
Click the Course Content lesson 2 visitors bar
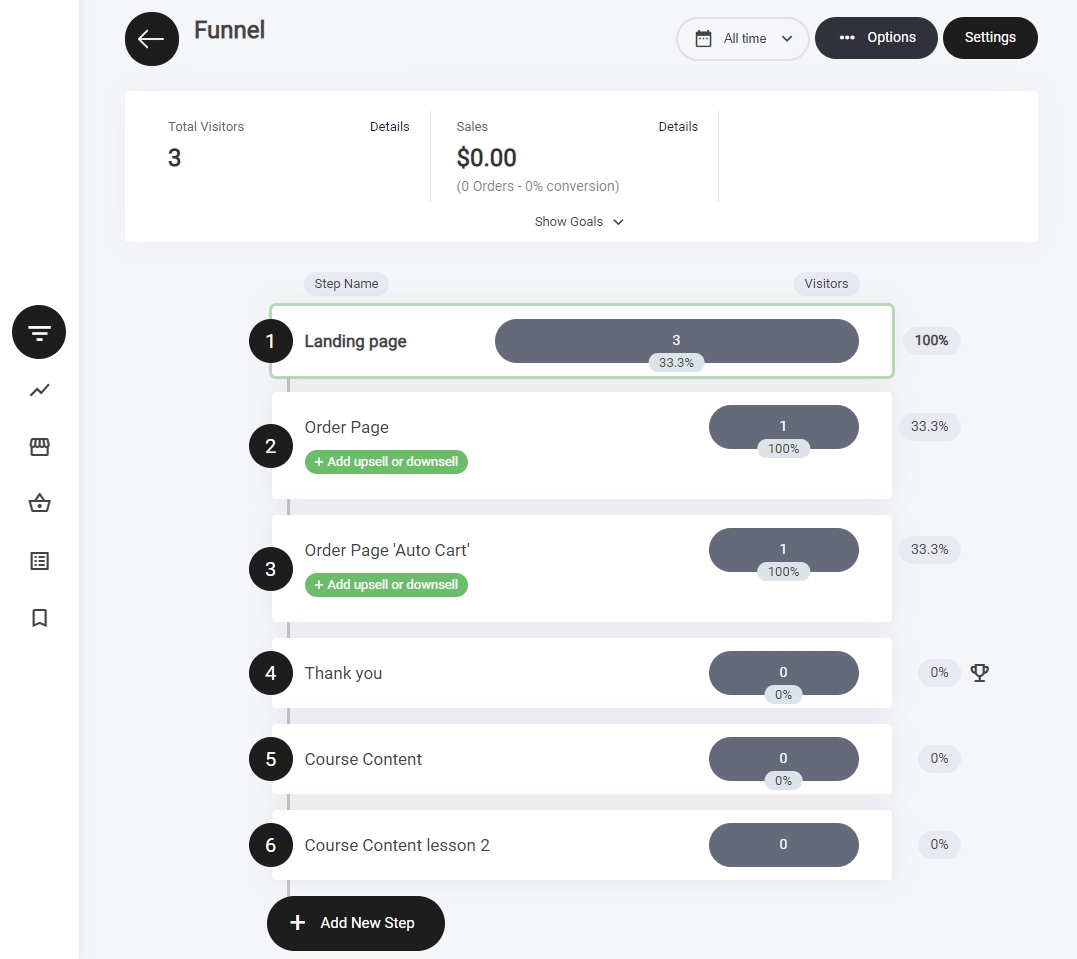point(783,845)
